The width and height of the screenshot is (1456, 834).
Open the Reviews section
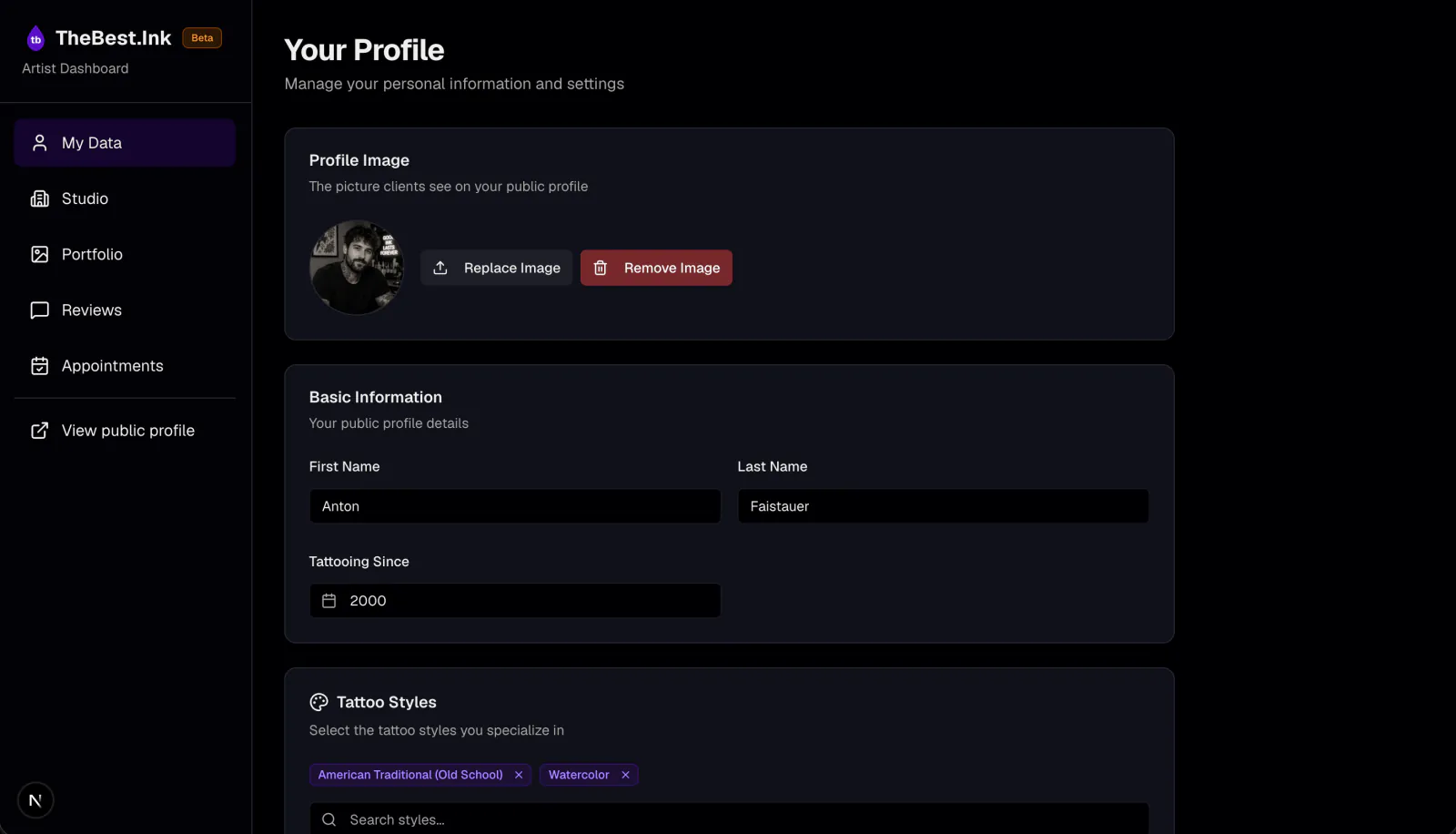(125, 310)
